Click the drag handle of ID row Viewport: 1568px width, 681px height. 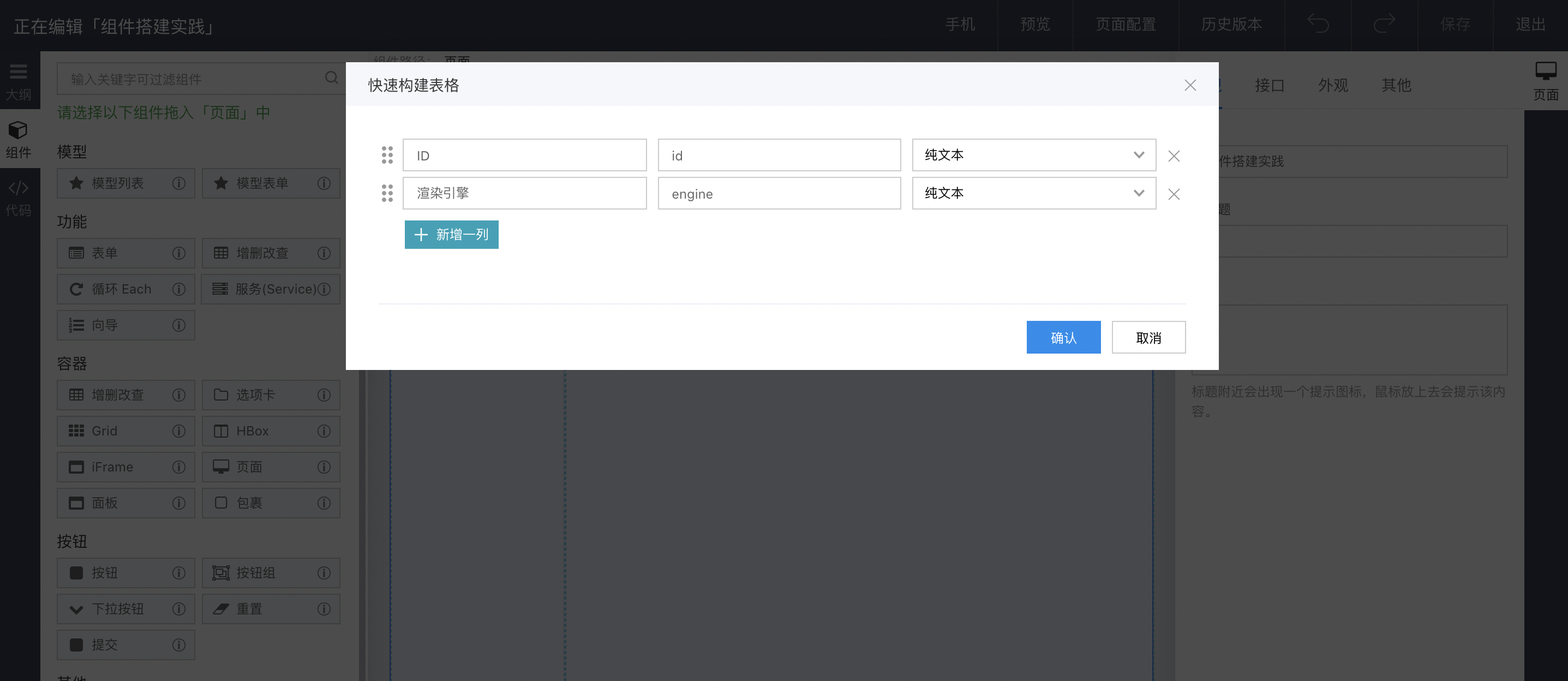[387, 155]
